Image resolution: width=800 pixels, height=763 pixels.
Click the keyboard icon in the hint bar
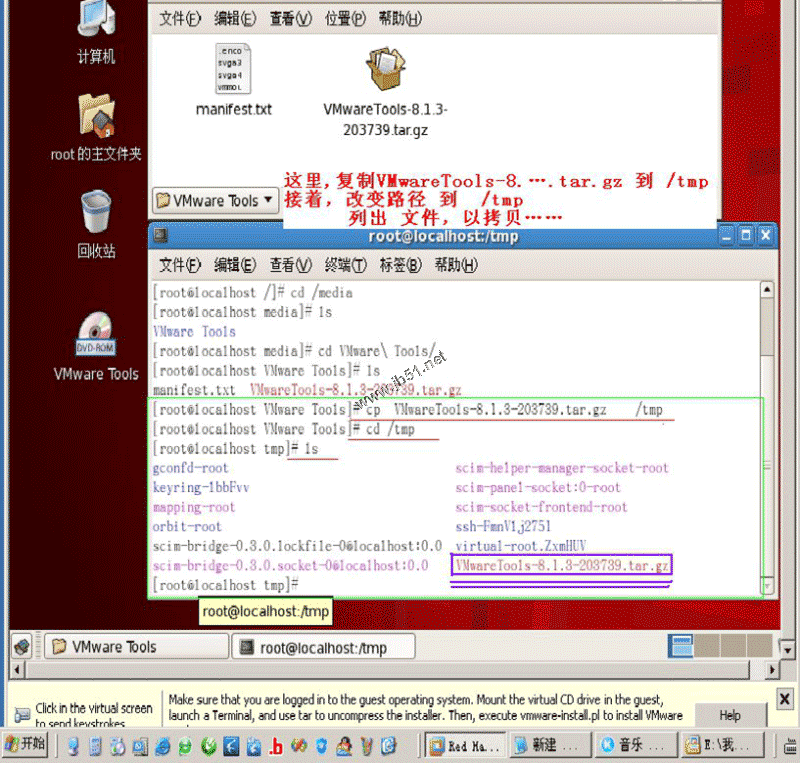point(22,714)
